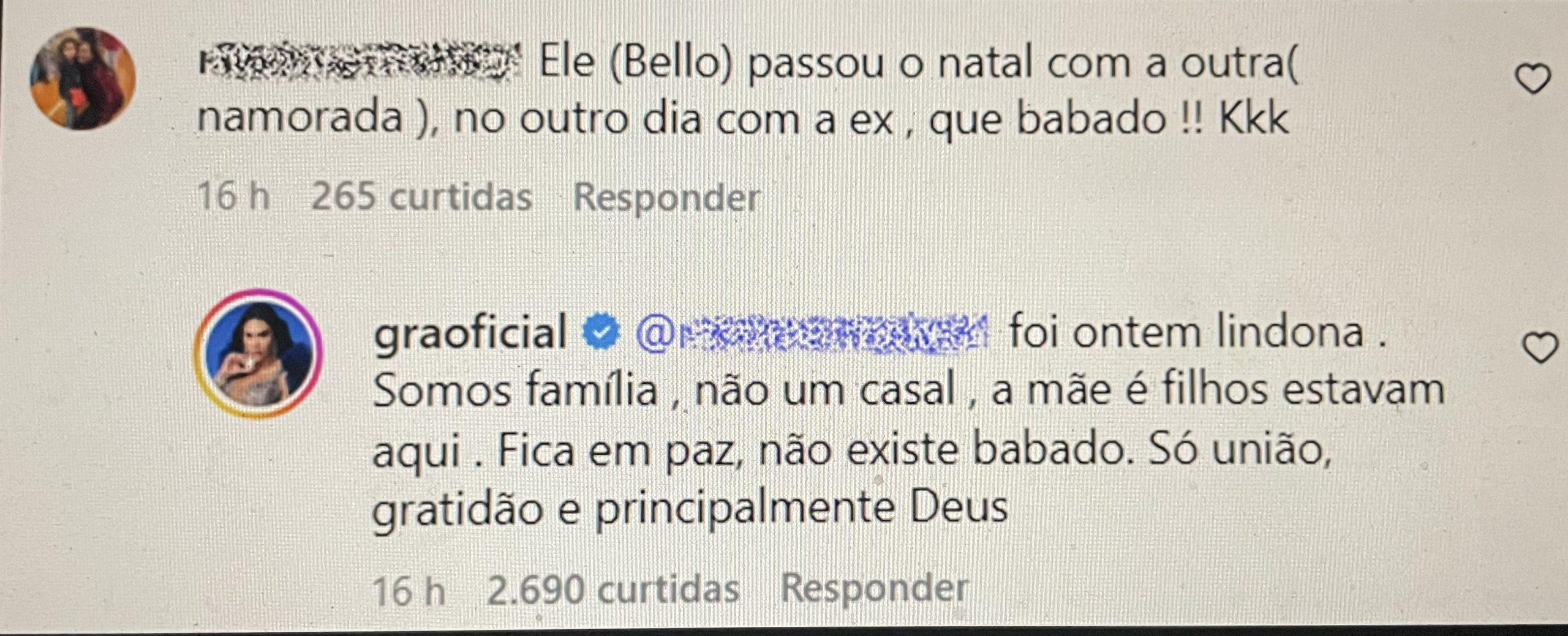Open the graoficial username profile link

[x=470, y=332]
